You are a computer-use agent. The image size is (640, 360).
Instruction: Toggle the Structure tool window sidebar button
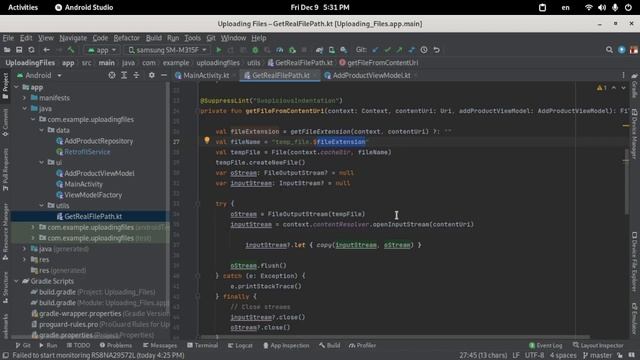point(5,288)
